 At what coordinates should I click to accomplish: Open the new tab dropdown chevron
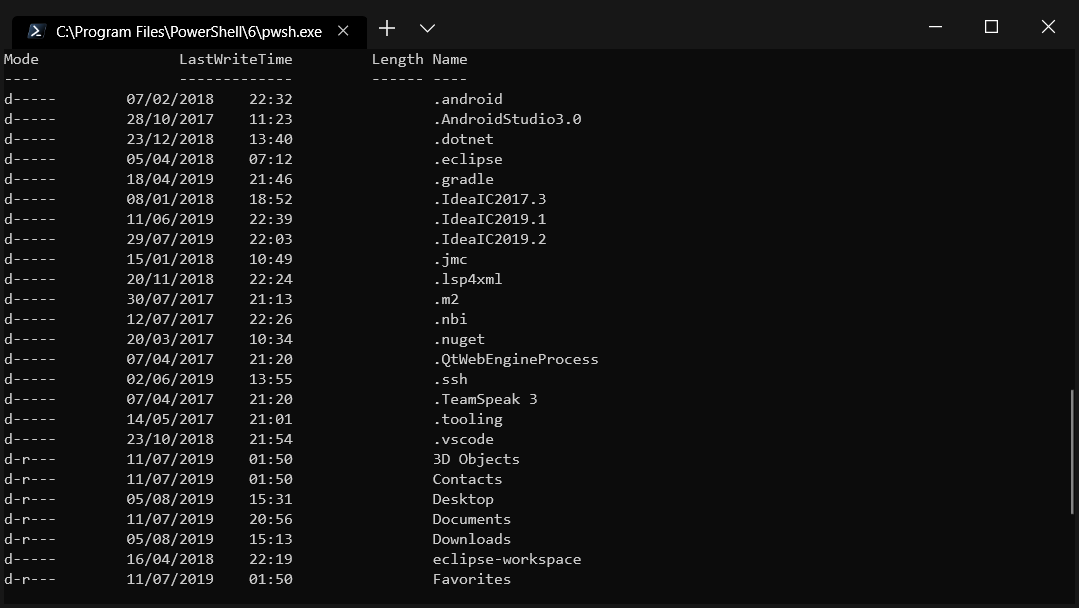point(427,29)
